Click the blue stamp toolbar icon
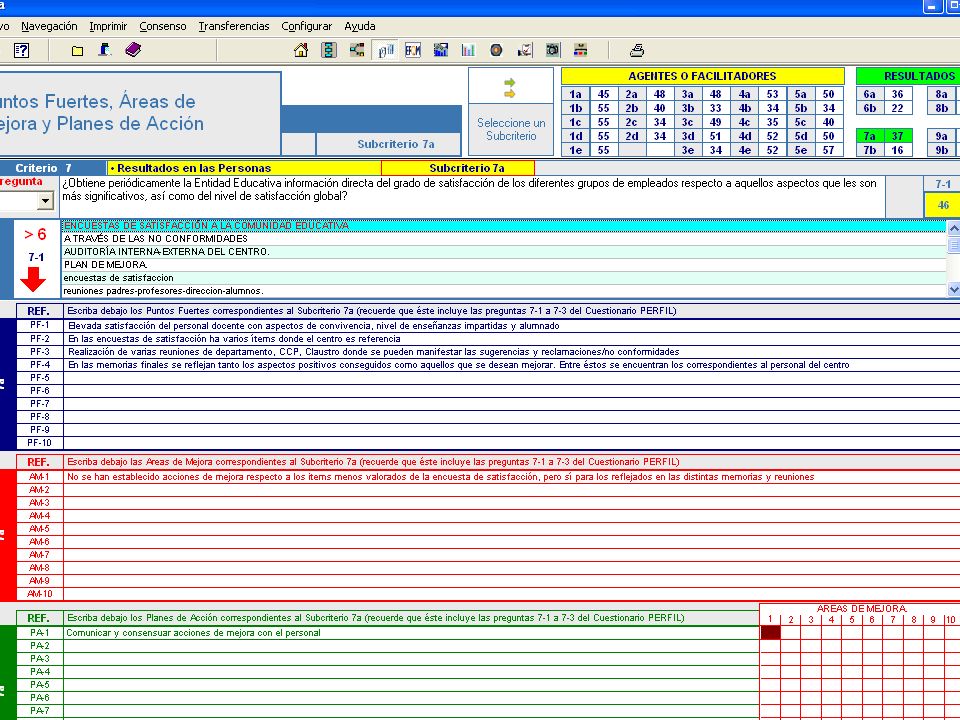This screenshot has width=960, height=720. [x=105, y=50]
